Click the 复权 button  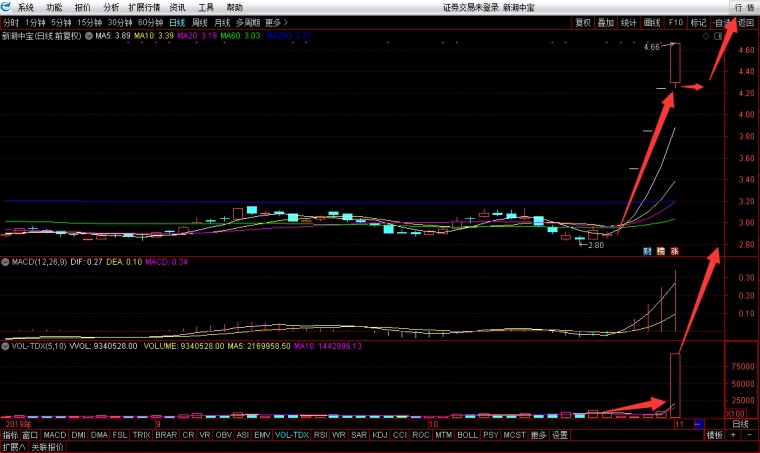point(582,21)
